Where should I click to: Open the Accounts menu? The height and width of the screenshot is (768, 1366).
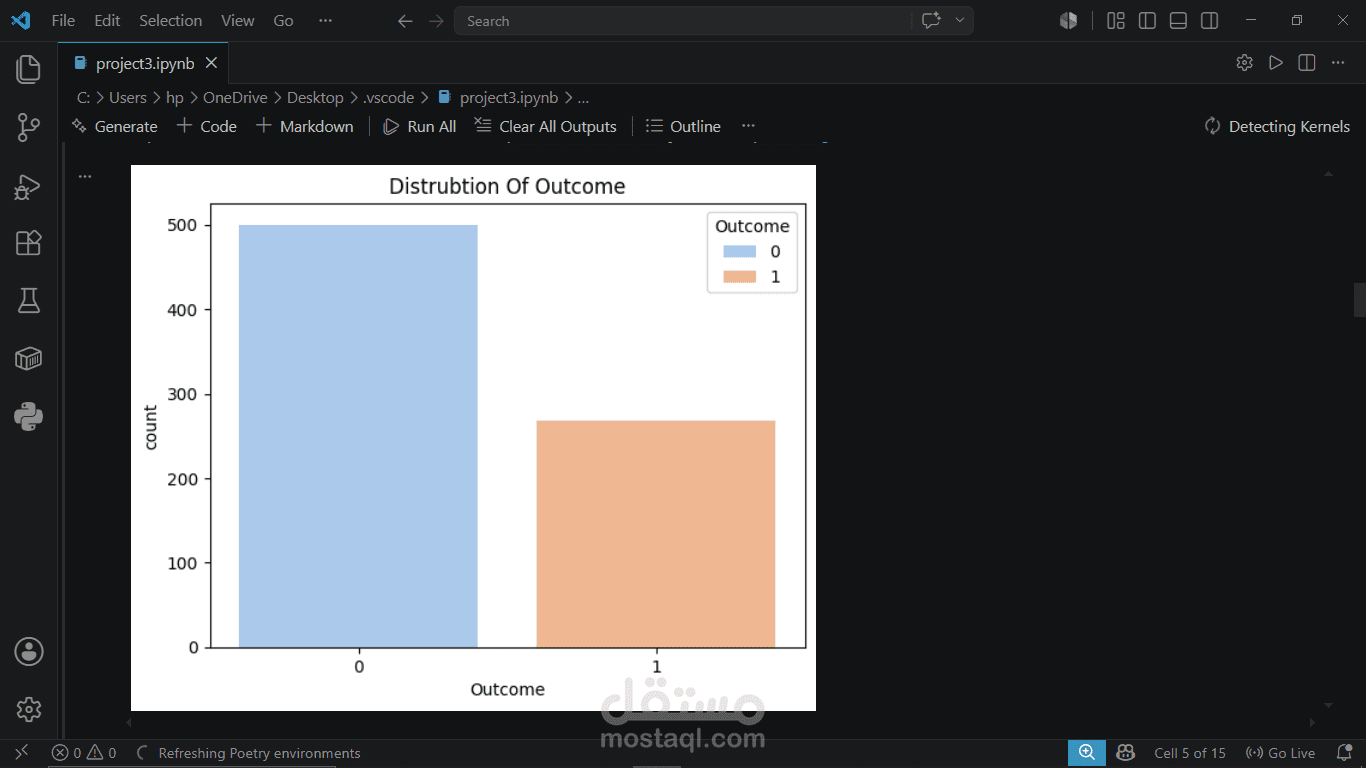tap(29, 652)
